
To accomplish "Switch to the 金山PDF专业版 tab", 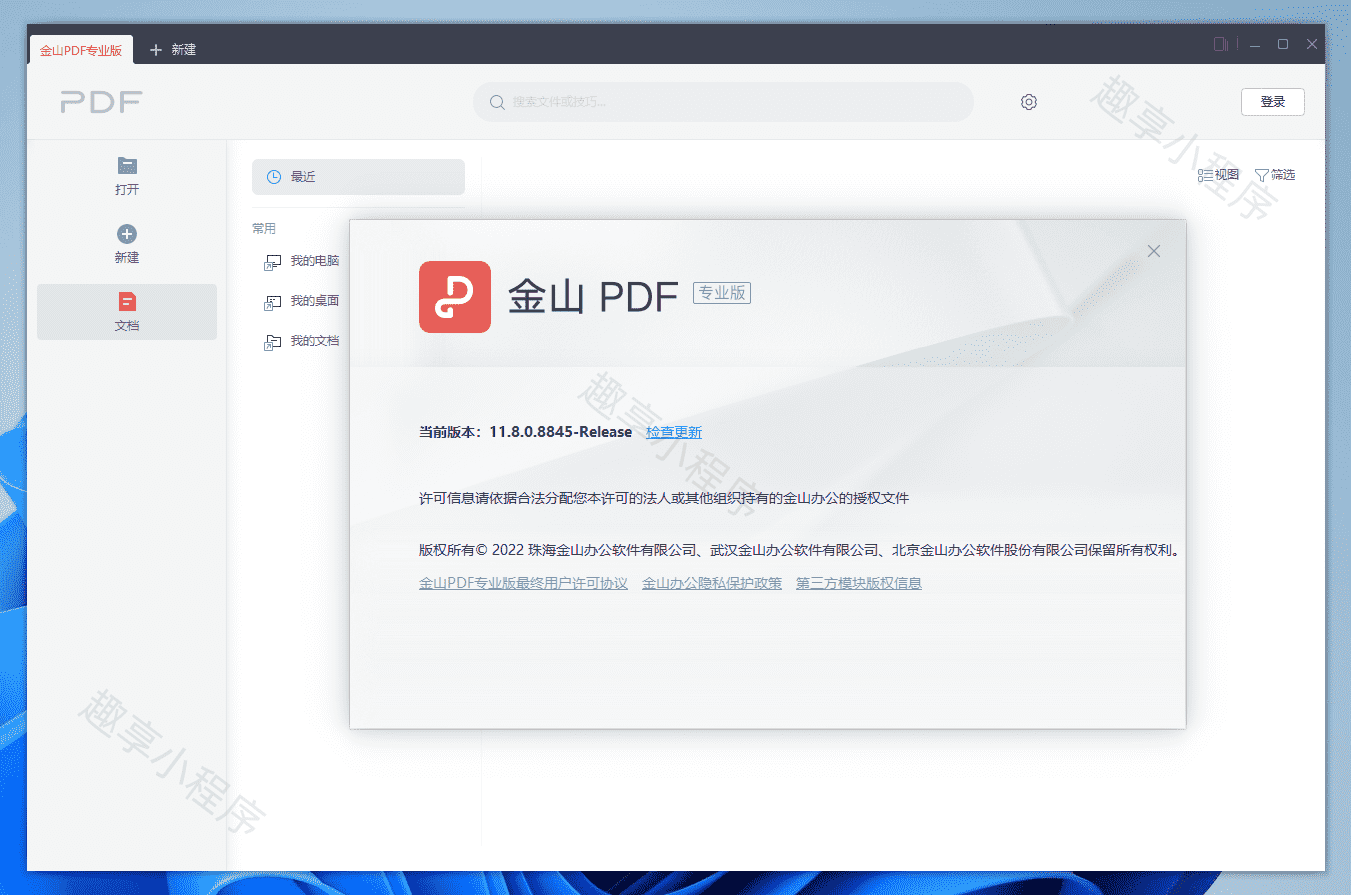I will tap(81, 50).
